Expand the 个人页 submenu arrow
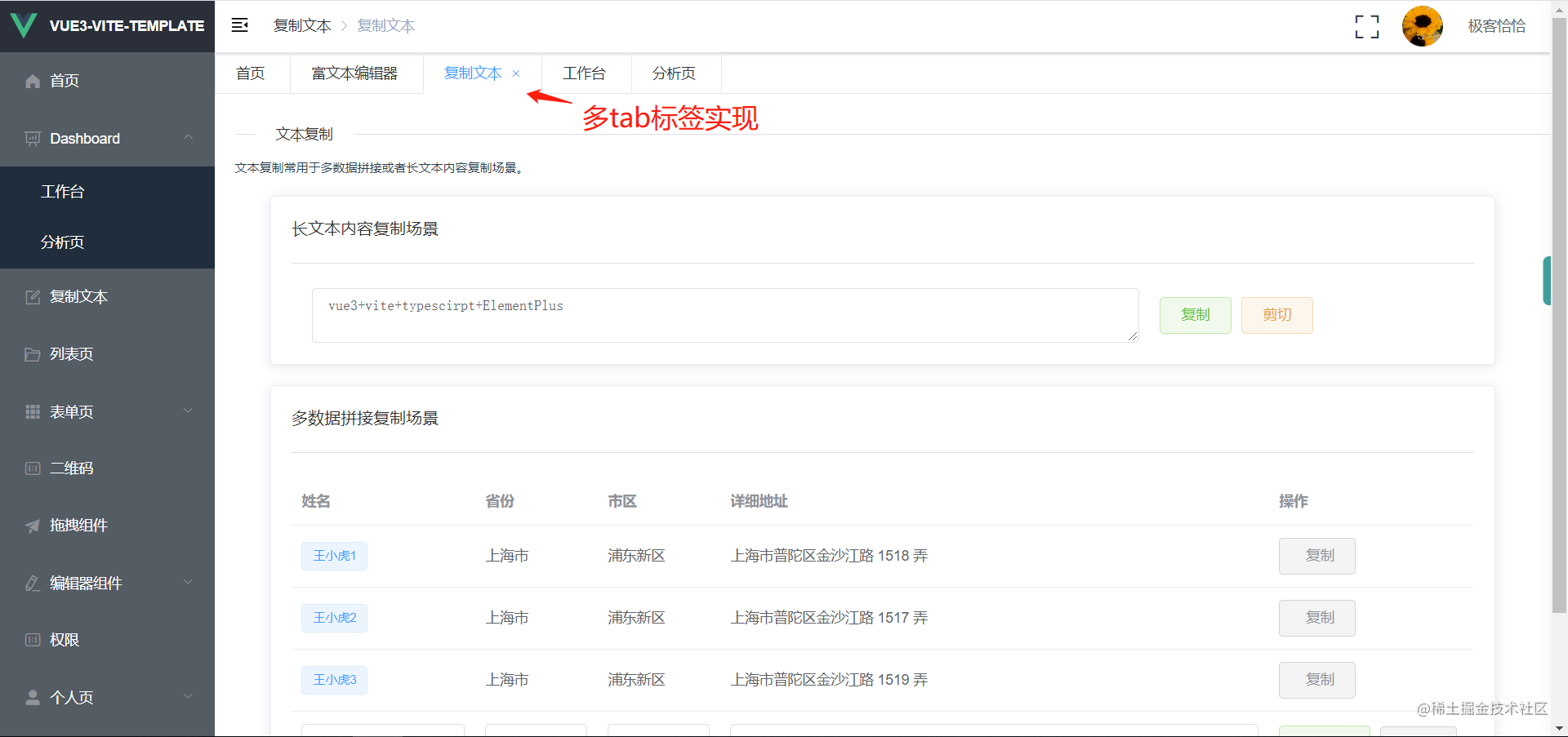Image resolution: width=1568 pixels, height=737 pixels. pos(189,696)
